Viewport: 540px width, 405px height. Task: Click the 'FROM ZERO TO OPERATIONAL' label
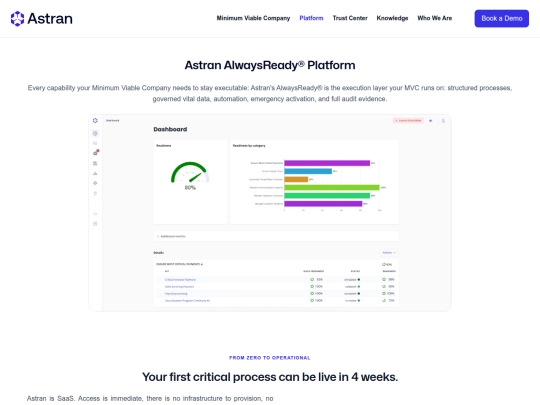270,358
